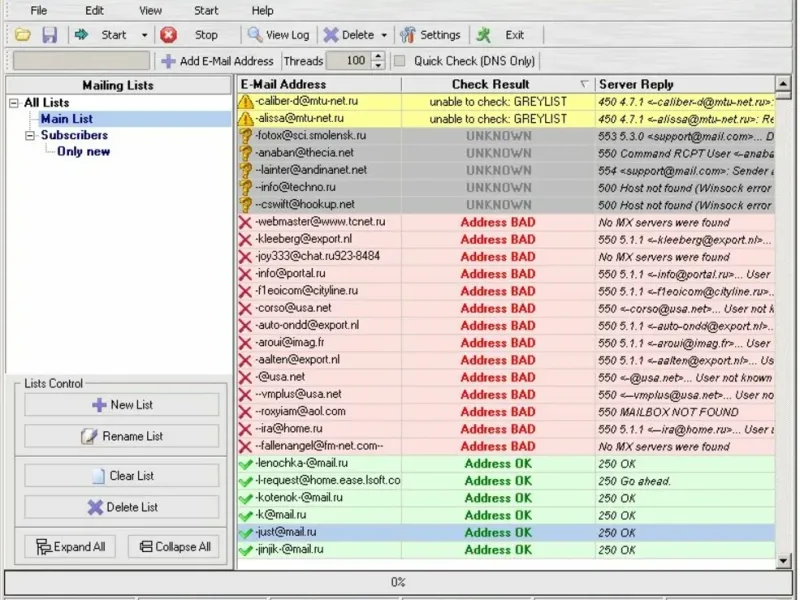This screenshot has width=800, height=600.
Task: Open the Start menu in menu bar
Action: [x=206, y=11]
